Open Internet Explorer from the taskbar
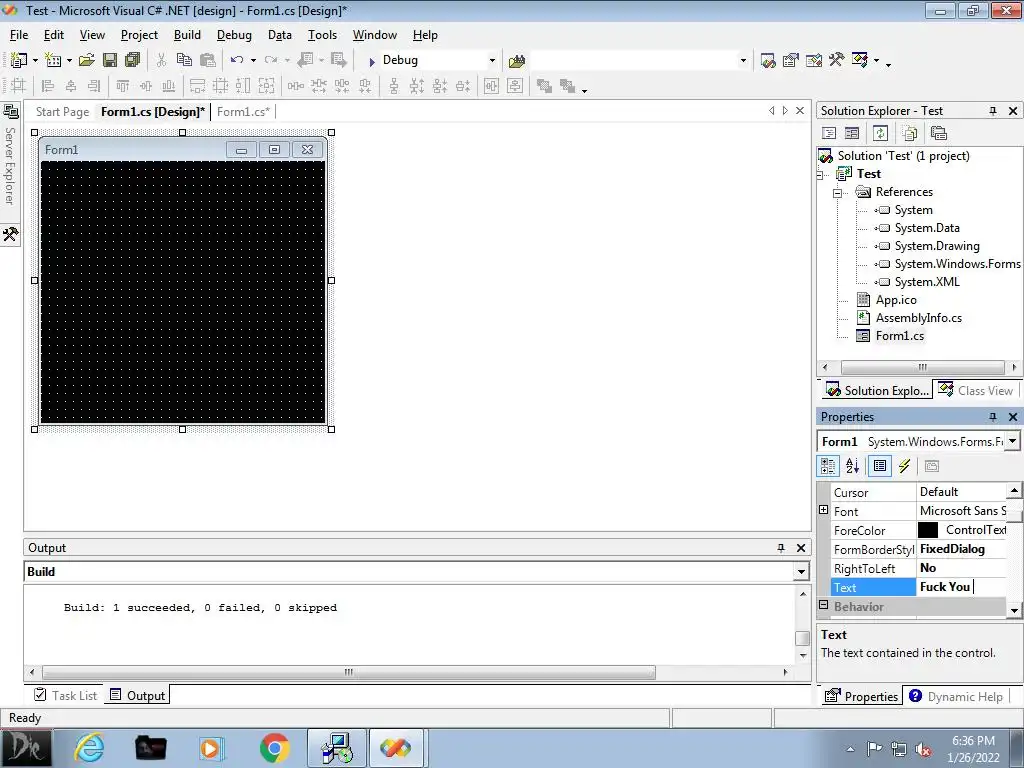The image size is (1024, 768). pos(88,748)
